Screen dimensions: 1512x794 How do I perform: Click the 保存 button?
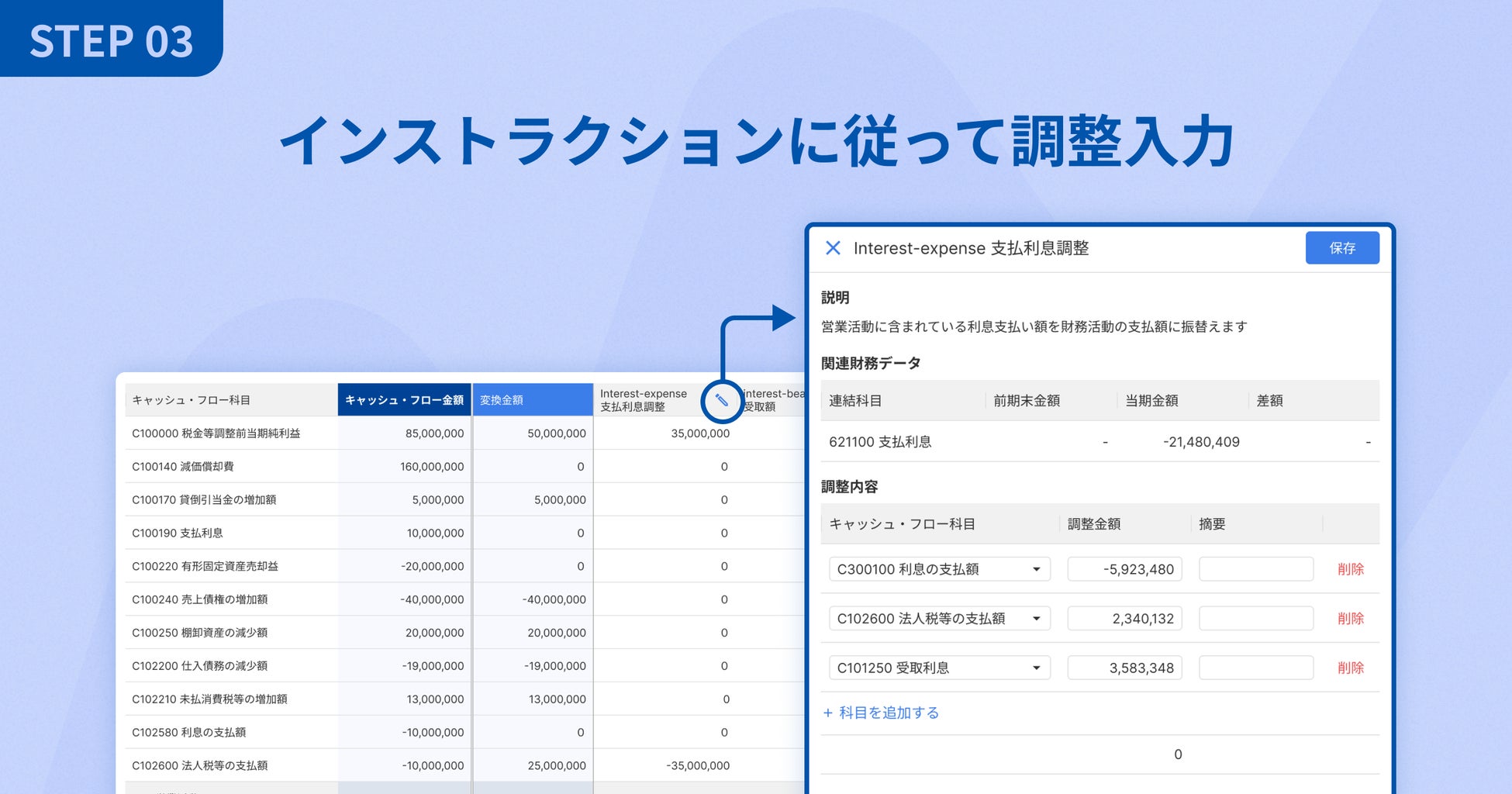(x=1342, y=248)
